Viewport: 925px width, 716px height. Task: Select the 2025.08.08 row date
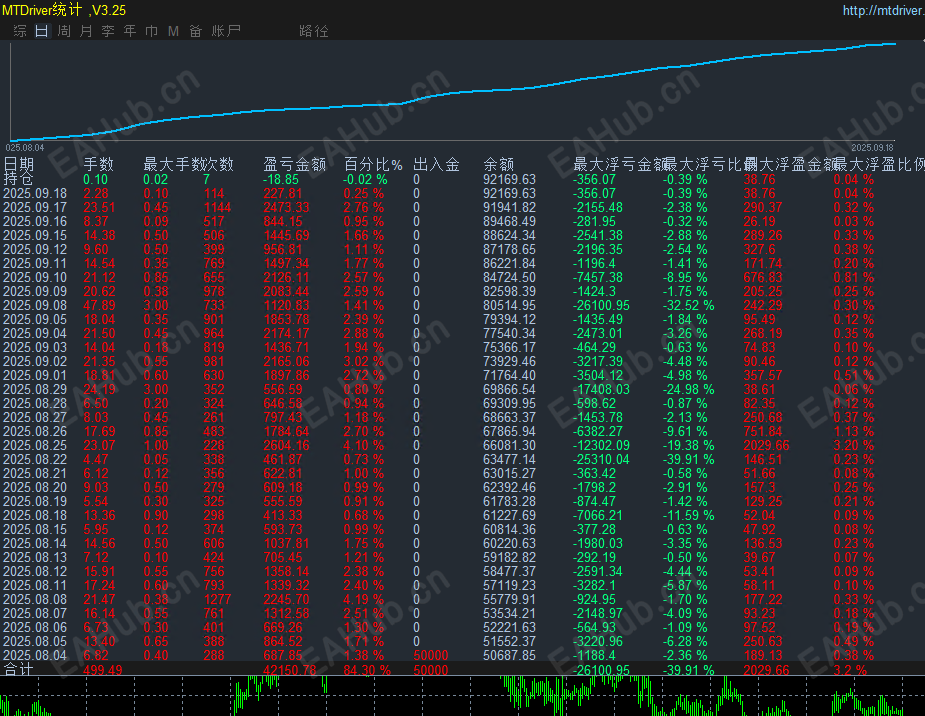point(35,600)
